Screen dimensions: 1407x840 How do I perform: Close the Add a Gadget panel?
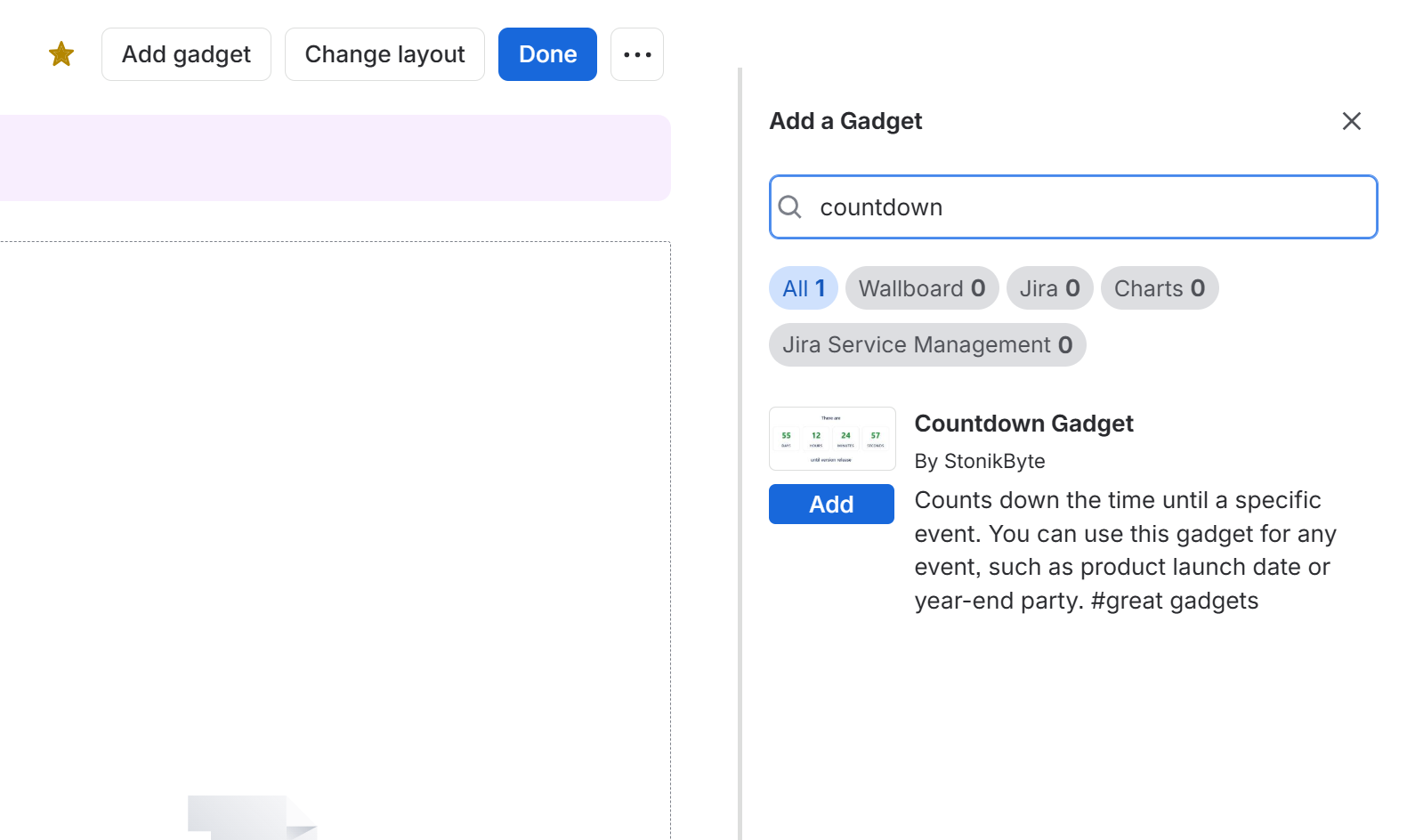[1351, 121]
